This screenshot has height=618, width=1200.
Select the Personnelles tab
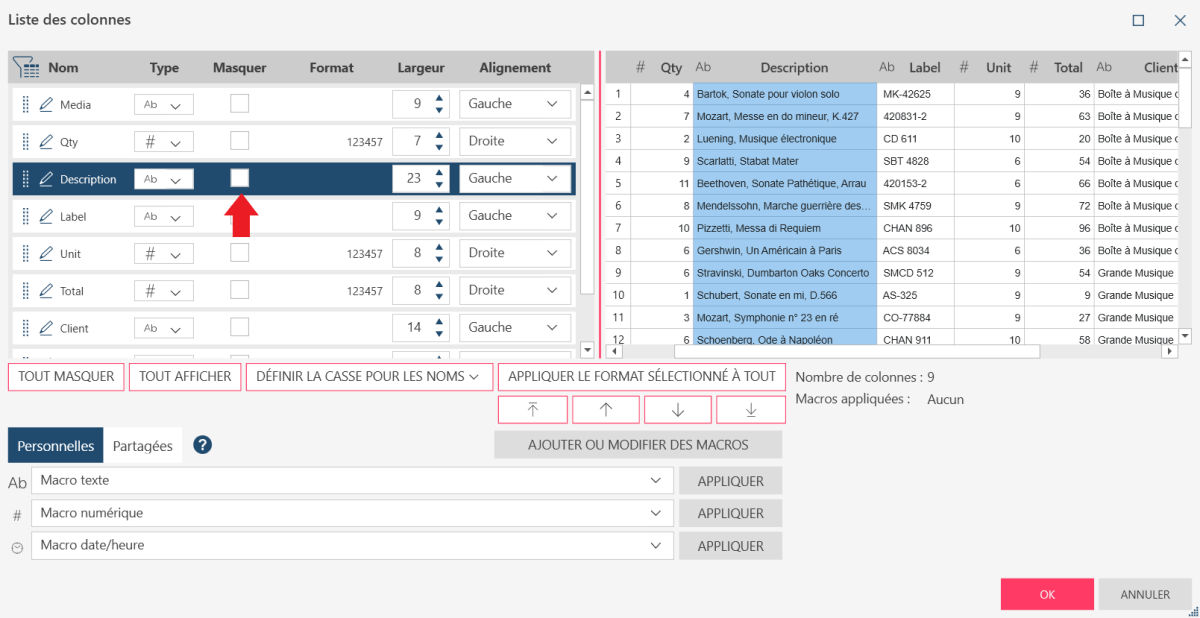point(56,447)
